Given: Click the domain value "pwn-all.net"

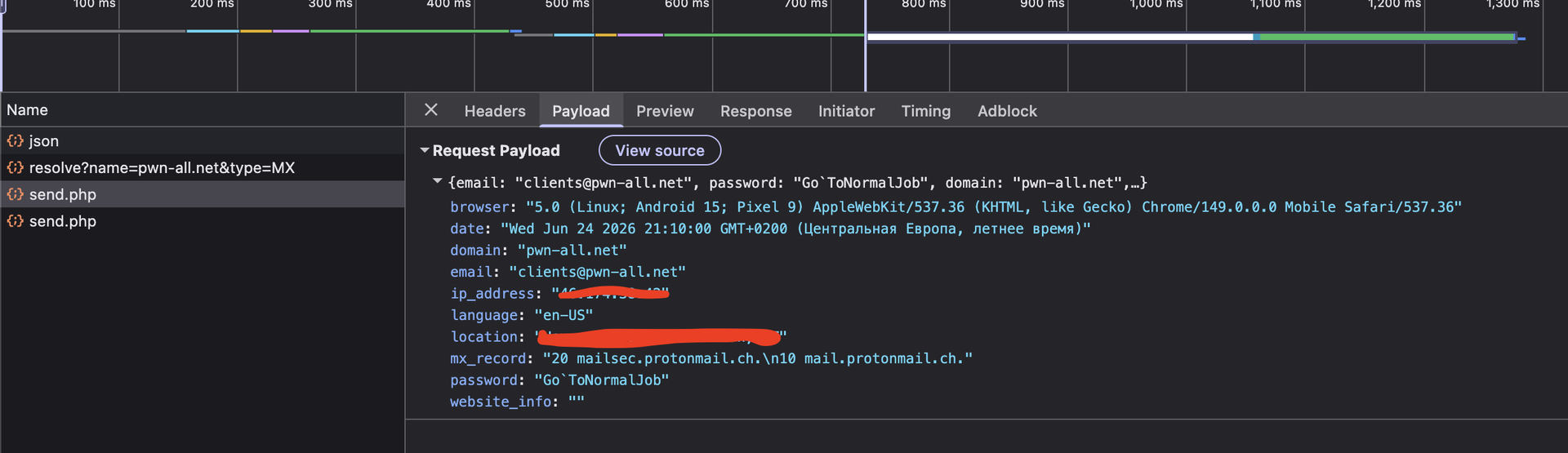Looking at the screenshot, I should [572, 251].
